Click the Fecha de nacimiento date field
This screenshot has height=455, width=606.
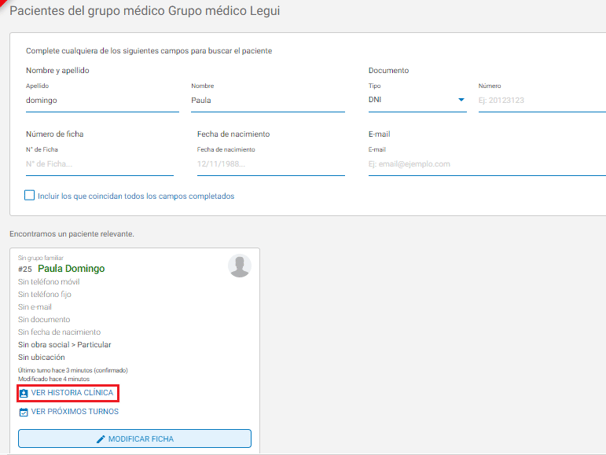(x=270, y=164)
